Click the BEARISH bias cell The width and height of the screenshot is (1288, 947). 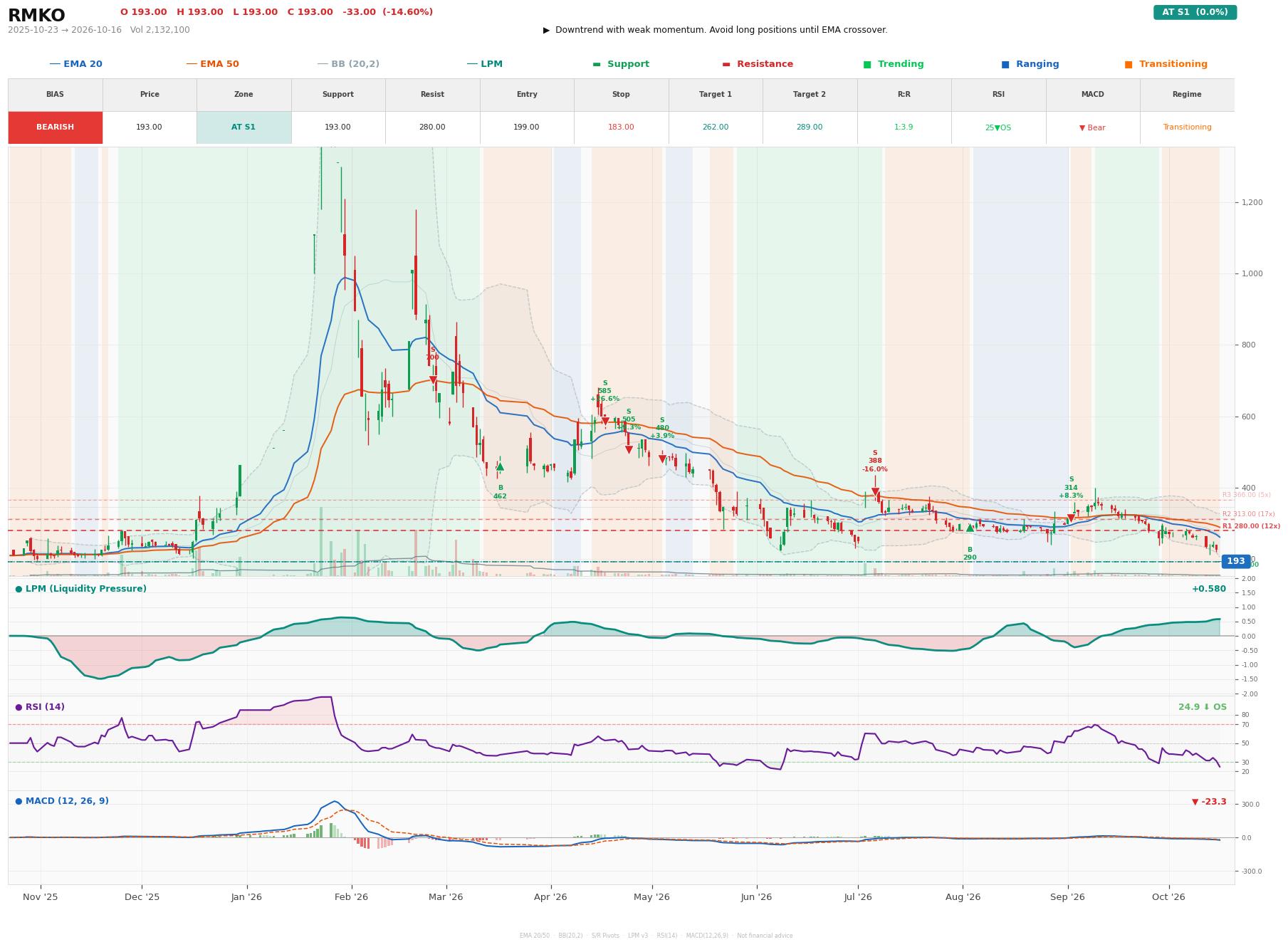[x=55, y=127]
